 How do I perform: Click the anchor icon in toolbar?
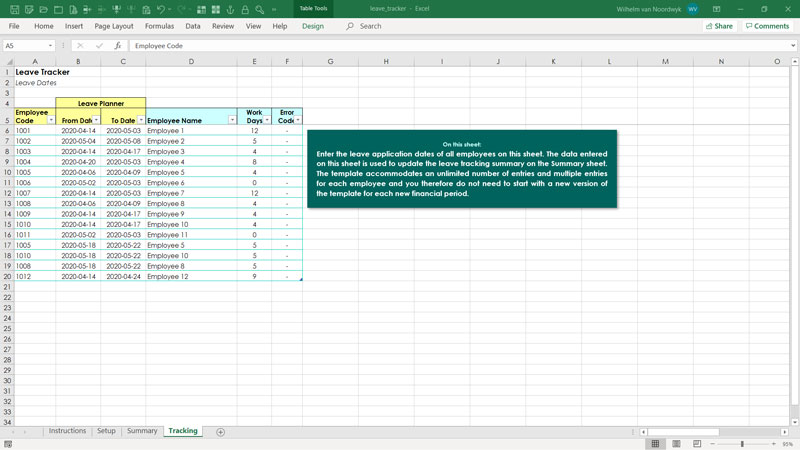click(x=230, y=10)
